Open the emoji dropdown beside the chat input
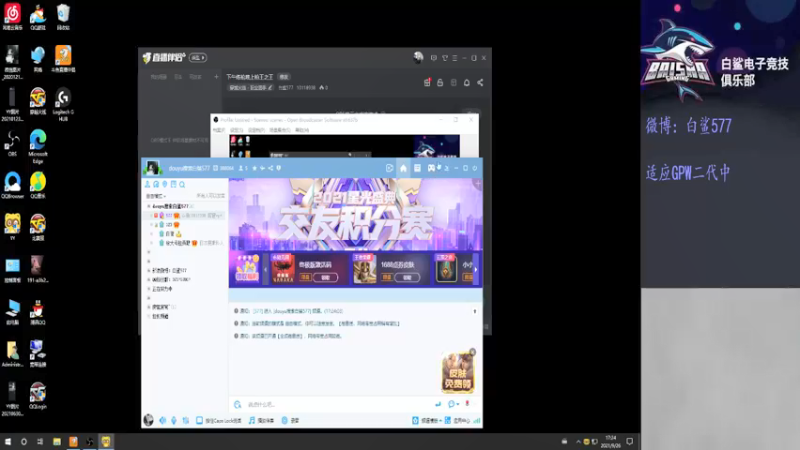This screenshot has height=450, width=800. tap(453, 404)
